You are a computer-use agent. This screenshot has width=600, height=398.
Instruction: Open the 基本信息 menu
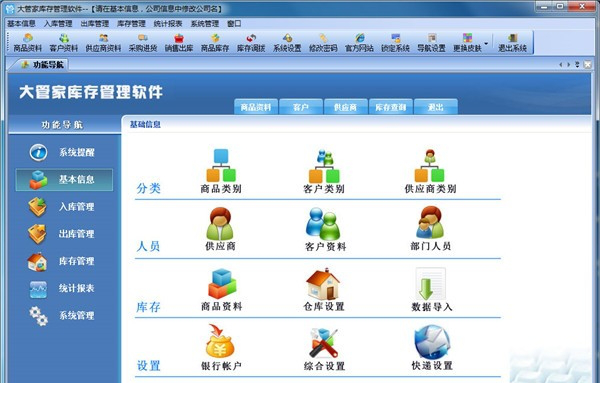[x=21, y=23]
